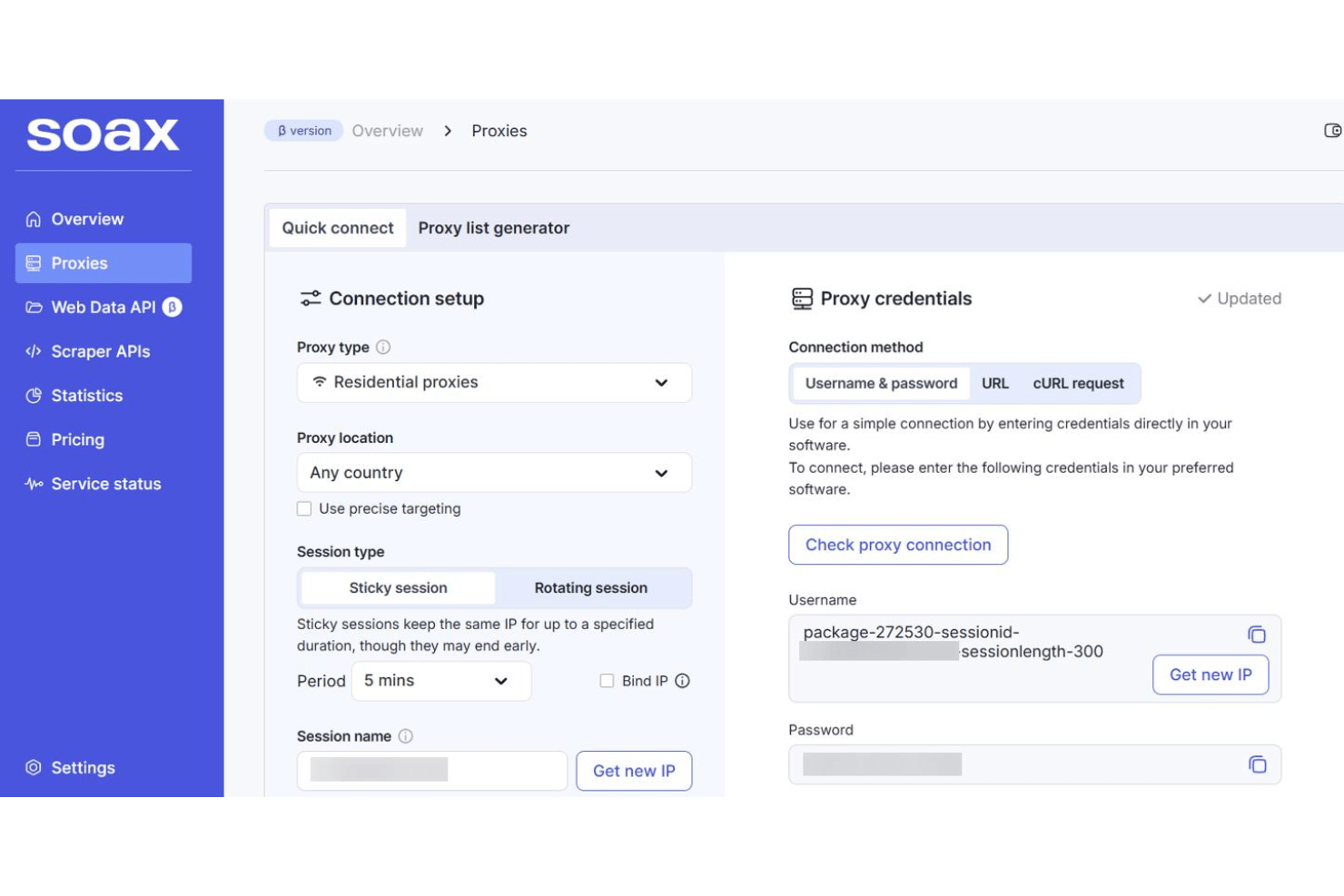This screenshot has width=1344, height=896.
Task: Click the Proxy type dropdown chevron
Action: [x=661, y=383]
